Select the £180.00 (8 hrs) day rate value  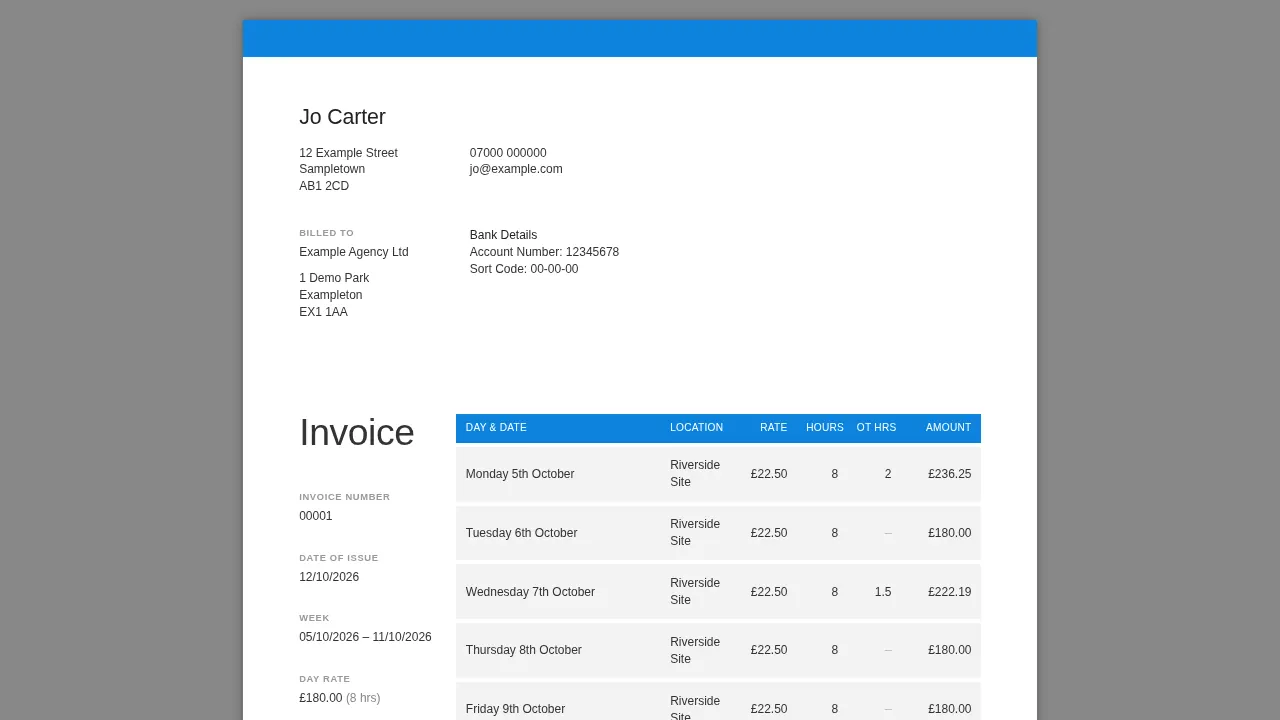pyautogui.click(x=340, y=698)
